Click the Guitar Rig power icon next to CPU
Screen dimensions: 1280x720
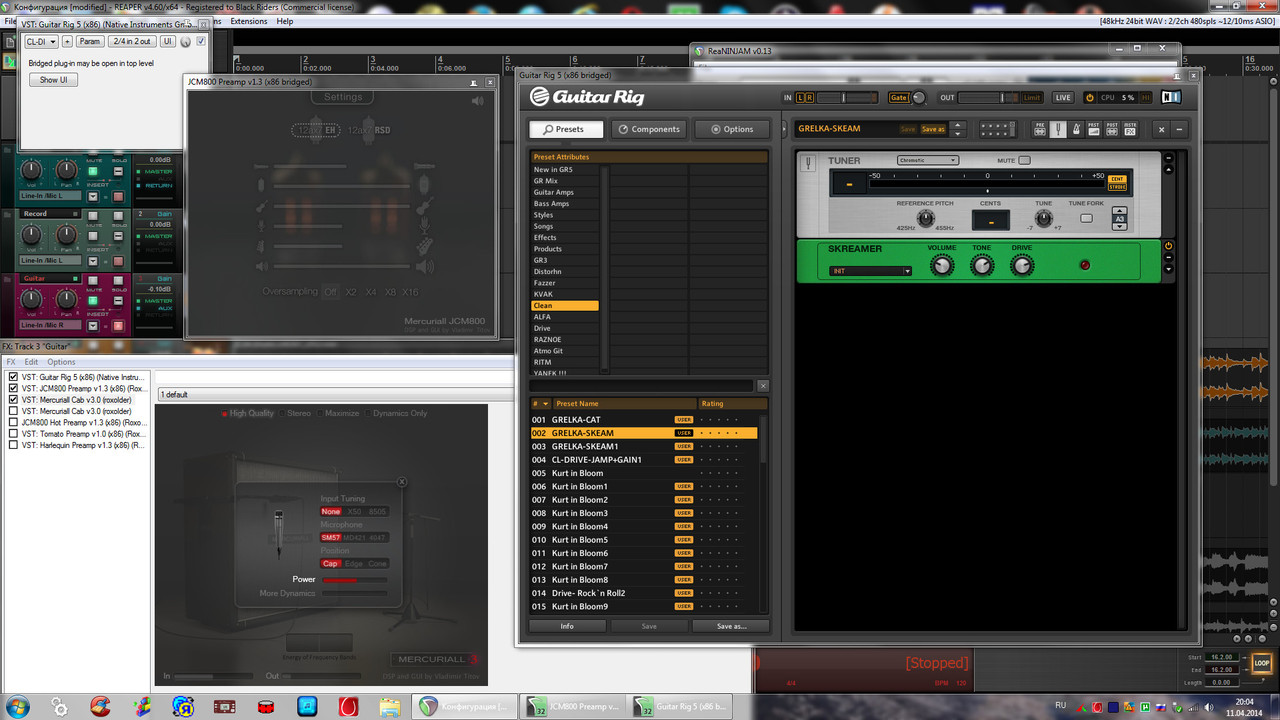(1090, 97)
